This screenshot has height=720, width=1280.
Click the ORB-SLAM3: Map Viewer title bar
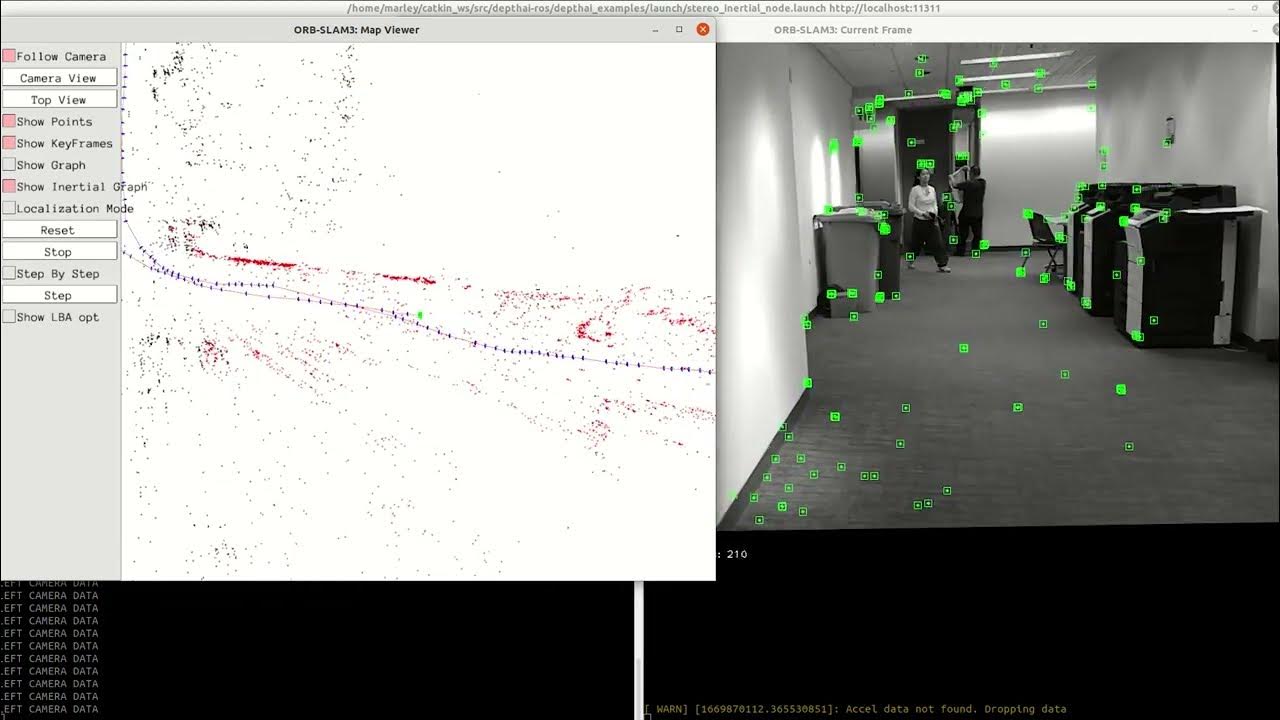357,30
